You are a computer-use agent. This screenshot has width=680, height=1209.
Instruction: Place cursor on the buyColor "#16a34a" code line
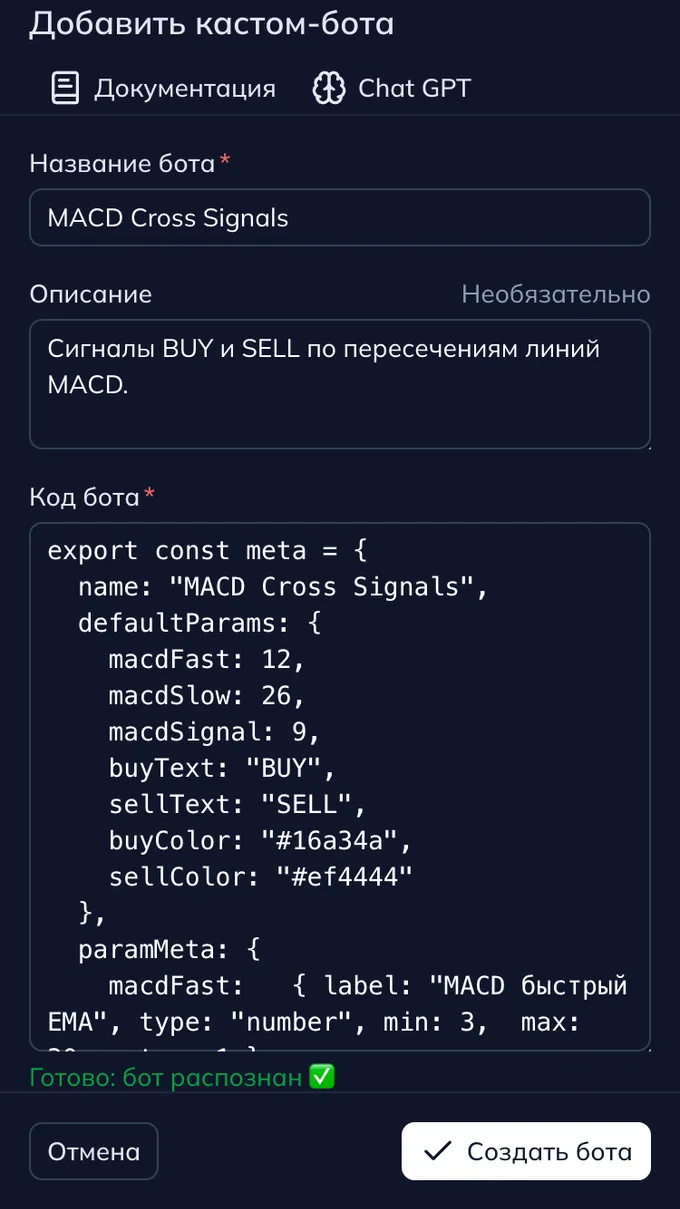(x=260, y=840)
